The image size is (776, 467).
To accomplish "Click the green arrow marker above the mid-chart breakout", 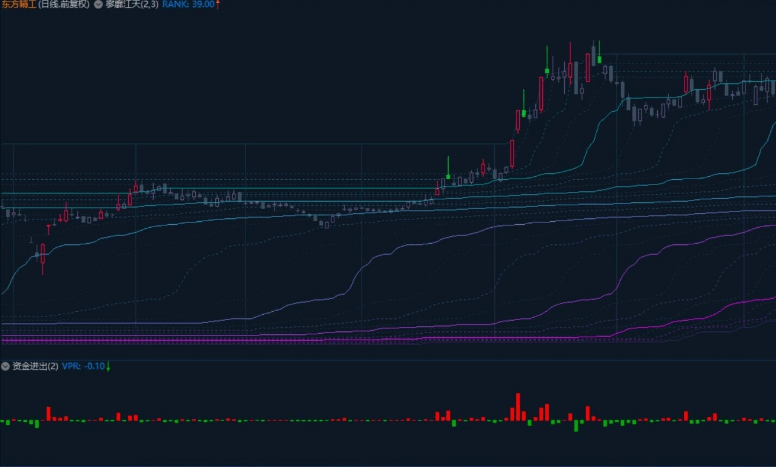I will 448,168.
